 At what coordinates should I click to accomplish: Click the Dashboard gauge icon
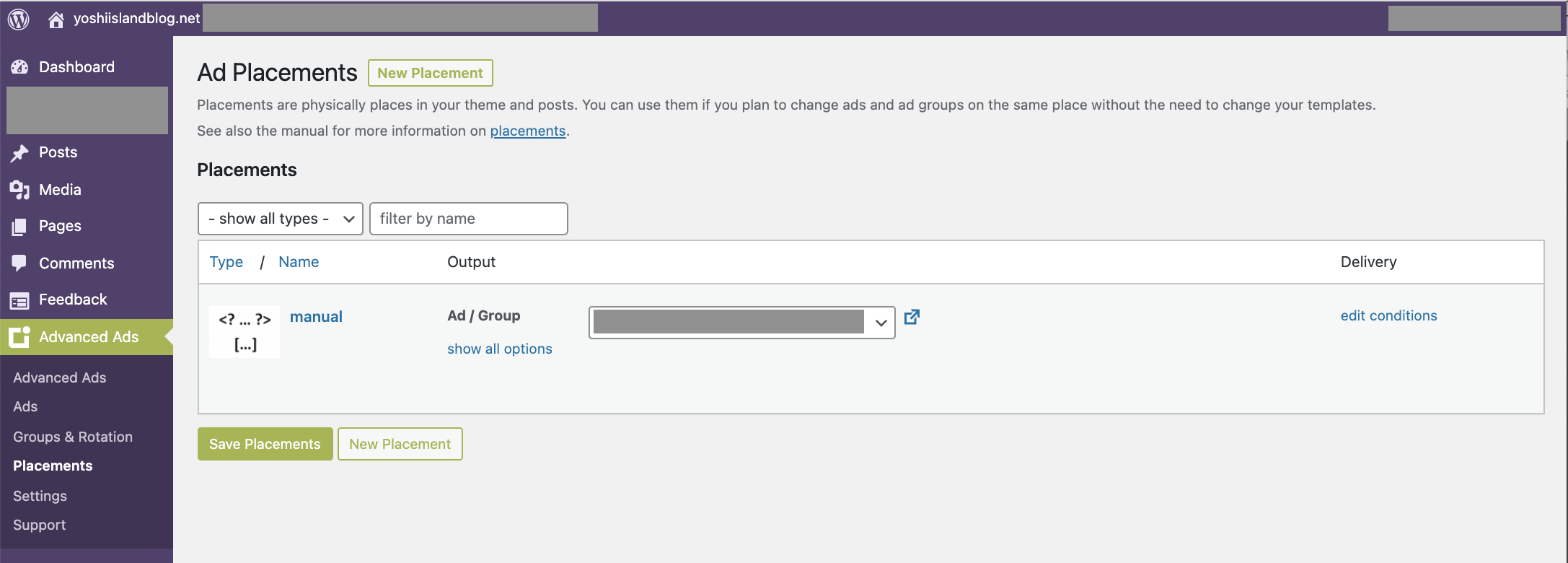19,67
